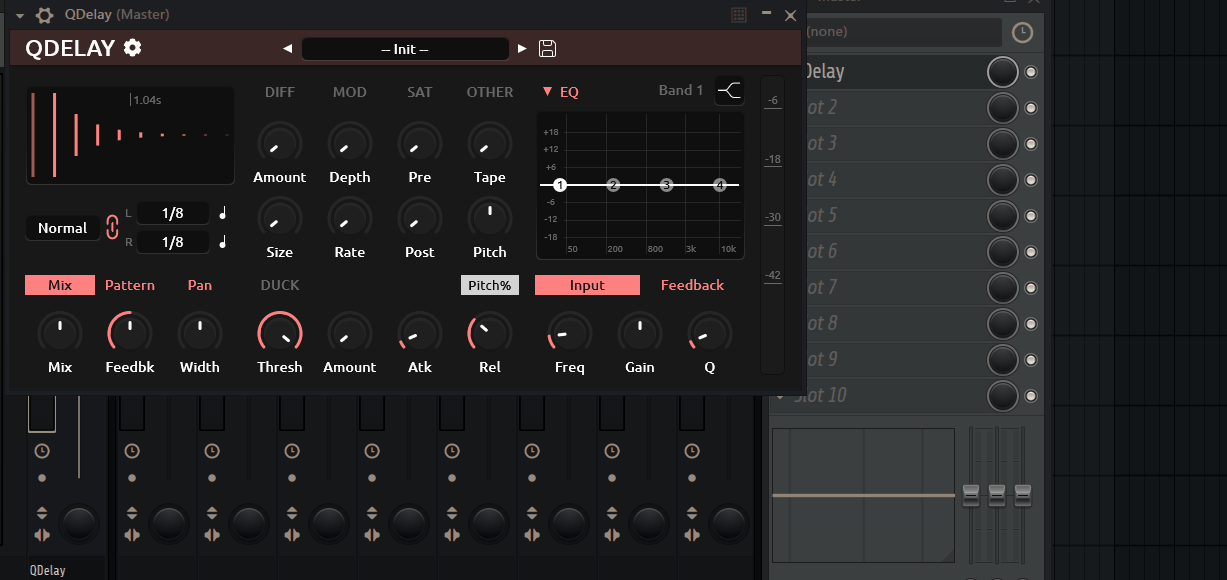Image resolution: width=1227 pixels, height=580 pixels.
Task: Click the R delay time 1/8 field
Action: pyautogui.click(x=173, y=242)
